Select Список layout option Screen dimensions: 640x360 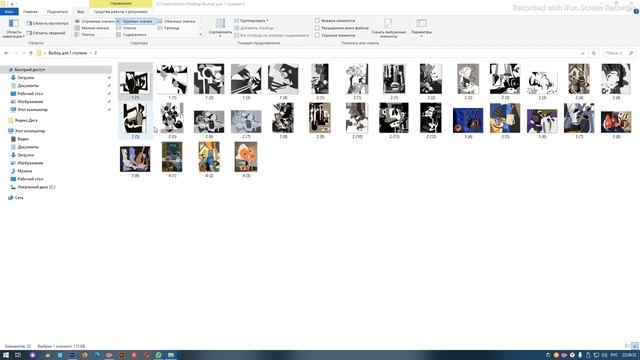click(127, 28)
